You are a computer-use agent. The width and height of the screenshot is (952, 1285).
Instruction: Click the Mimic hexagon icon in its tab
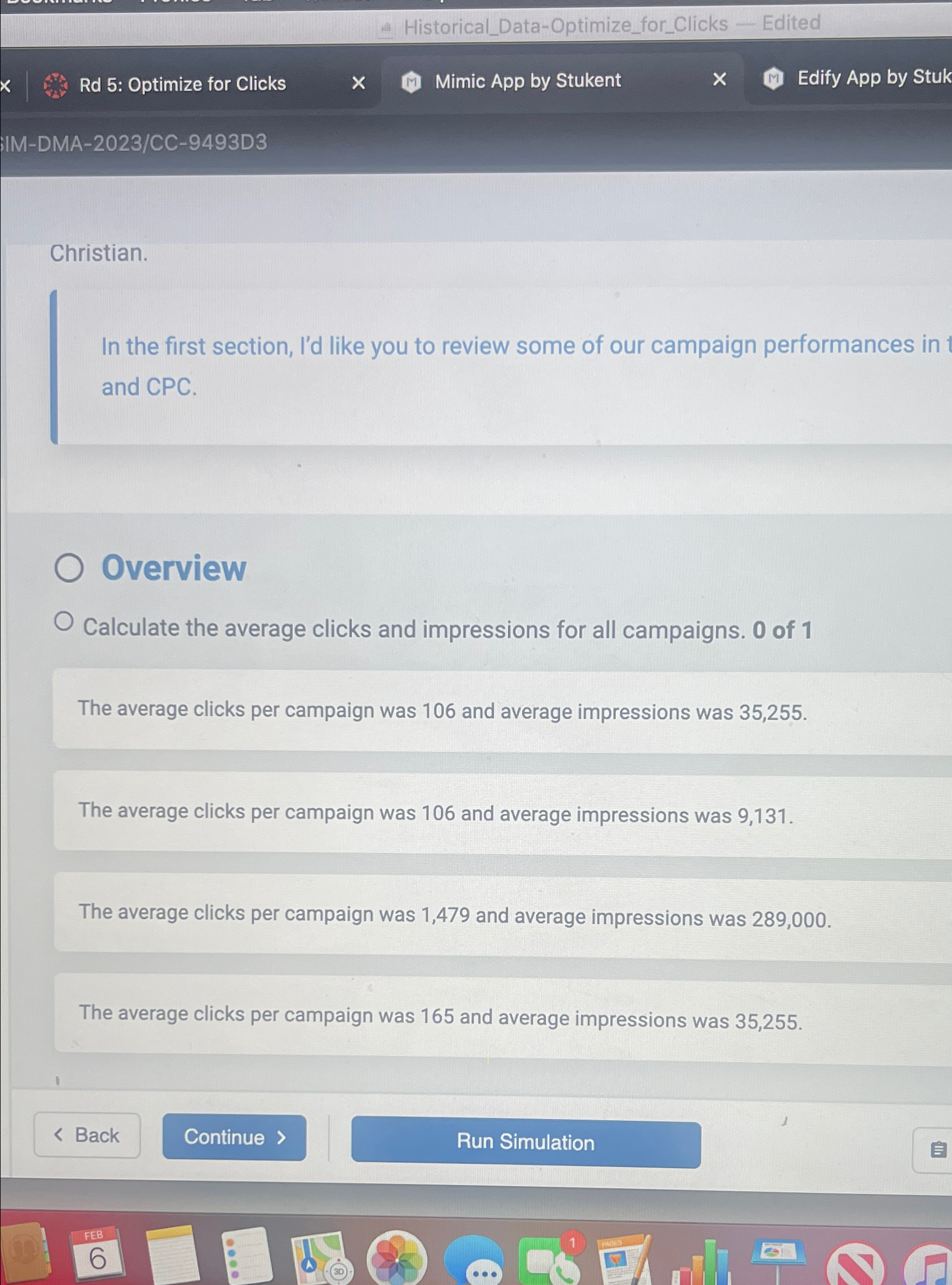point(411,81)
